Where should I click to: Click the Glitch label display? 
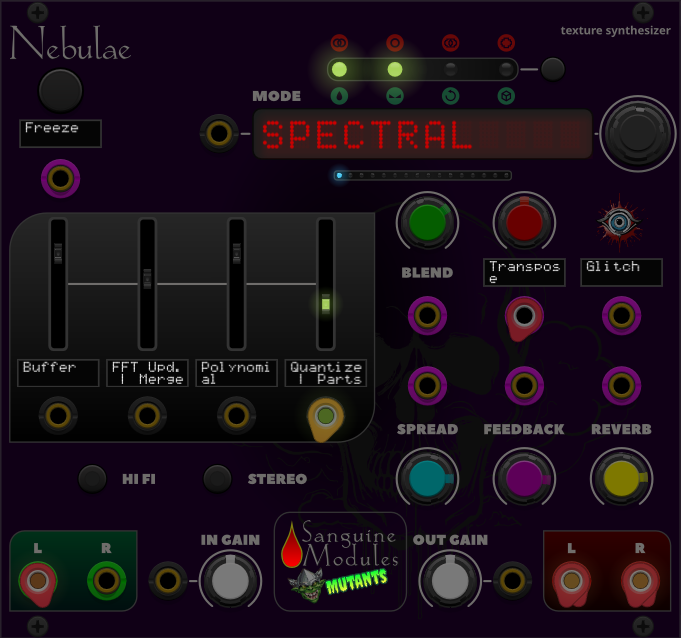click(x=621, y=272)
